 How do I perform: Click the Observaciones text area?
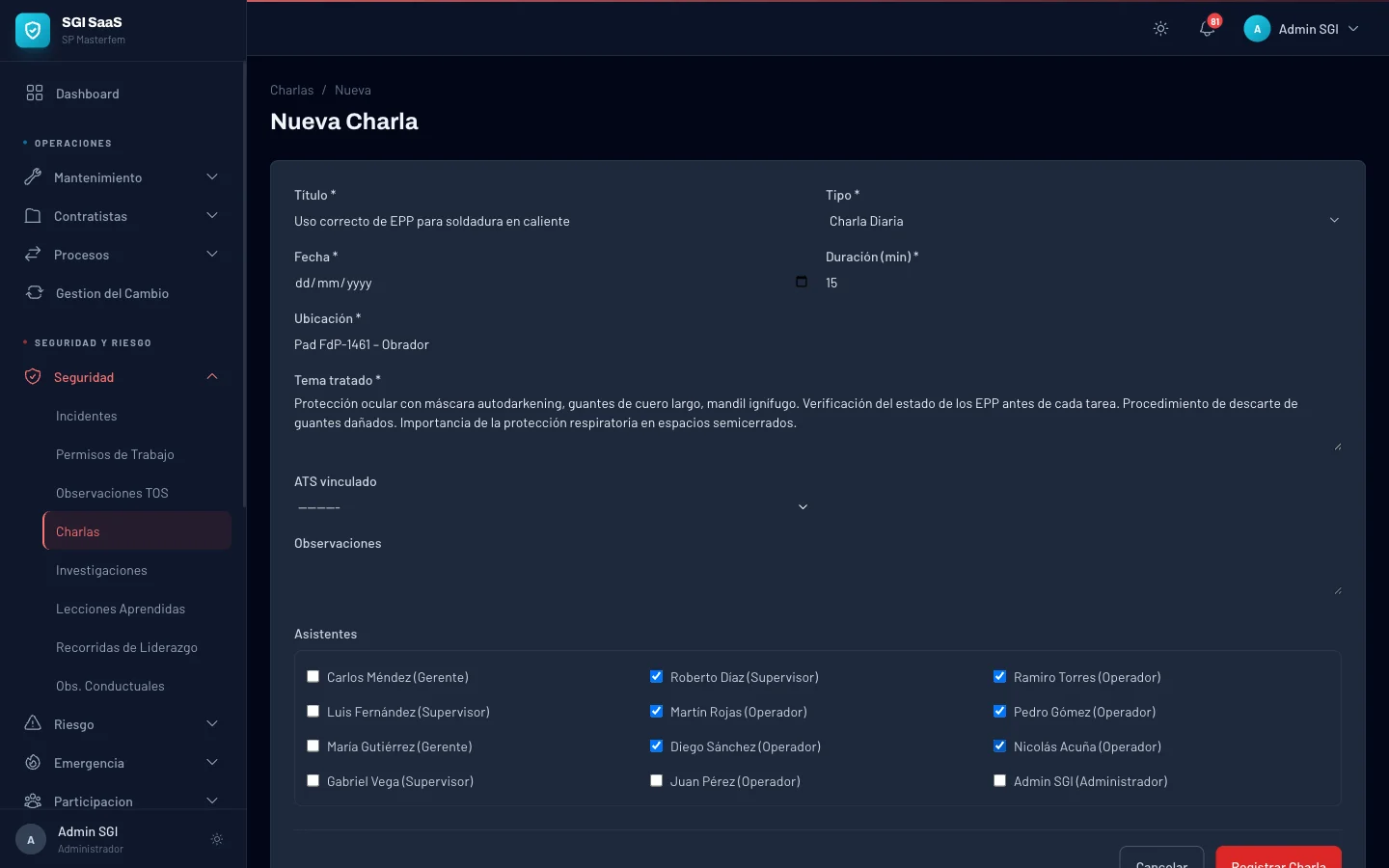[x=816, y=576]
